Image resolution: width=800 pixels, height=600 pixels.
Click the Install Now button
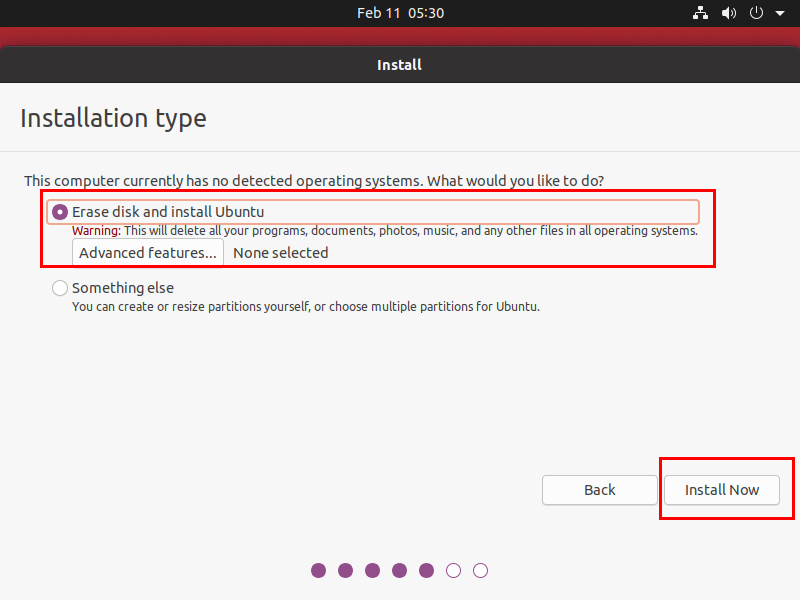(x=721, y=490)
